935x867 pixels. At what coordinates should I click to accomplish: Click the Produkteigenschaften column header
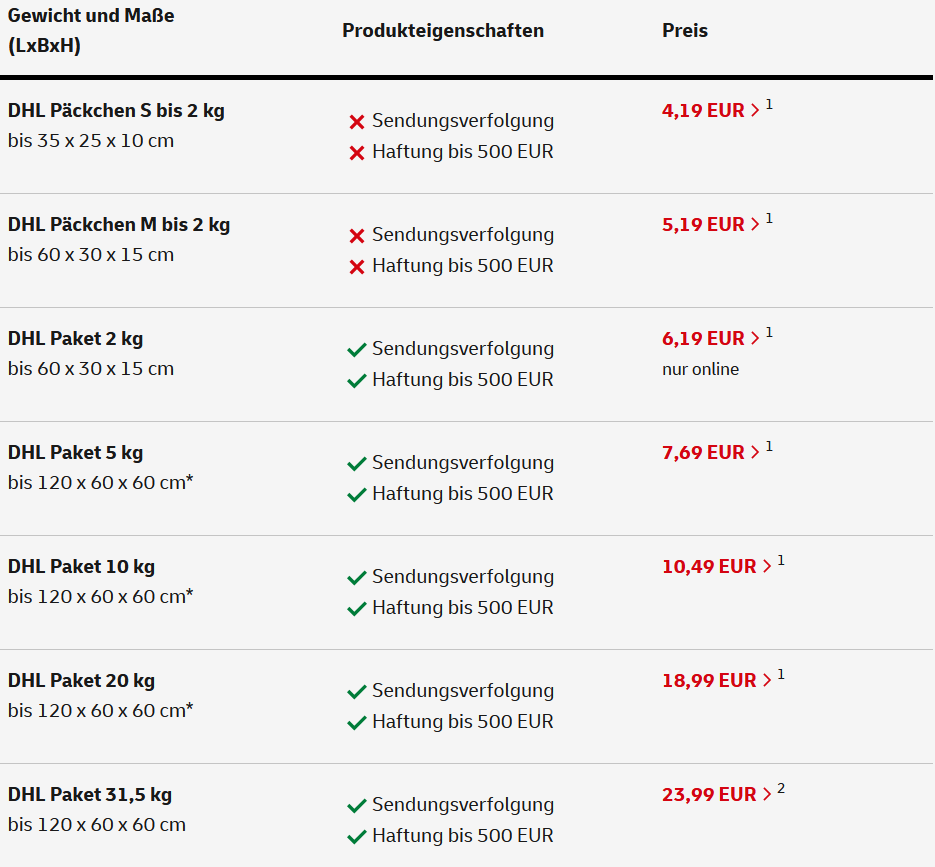pos(443,30)
